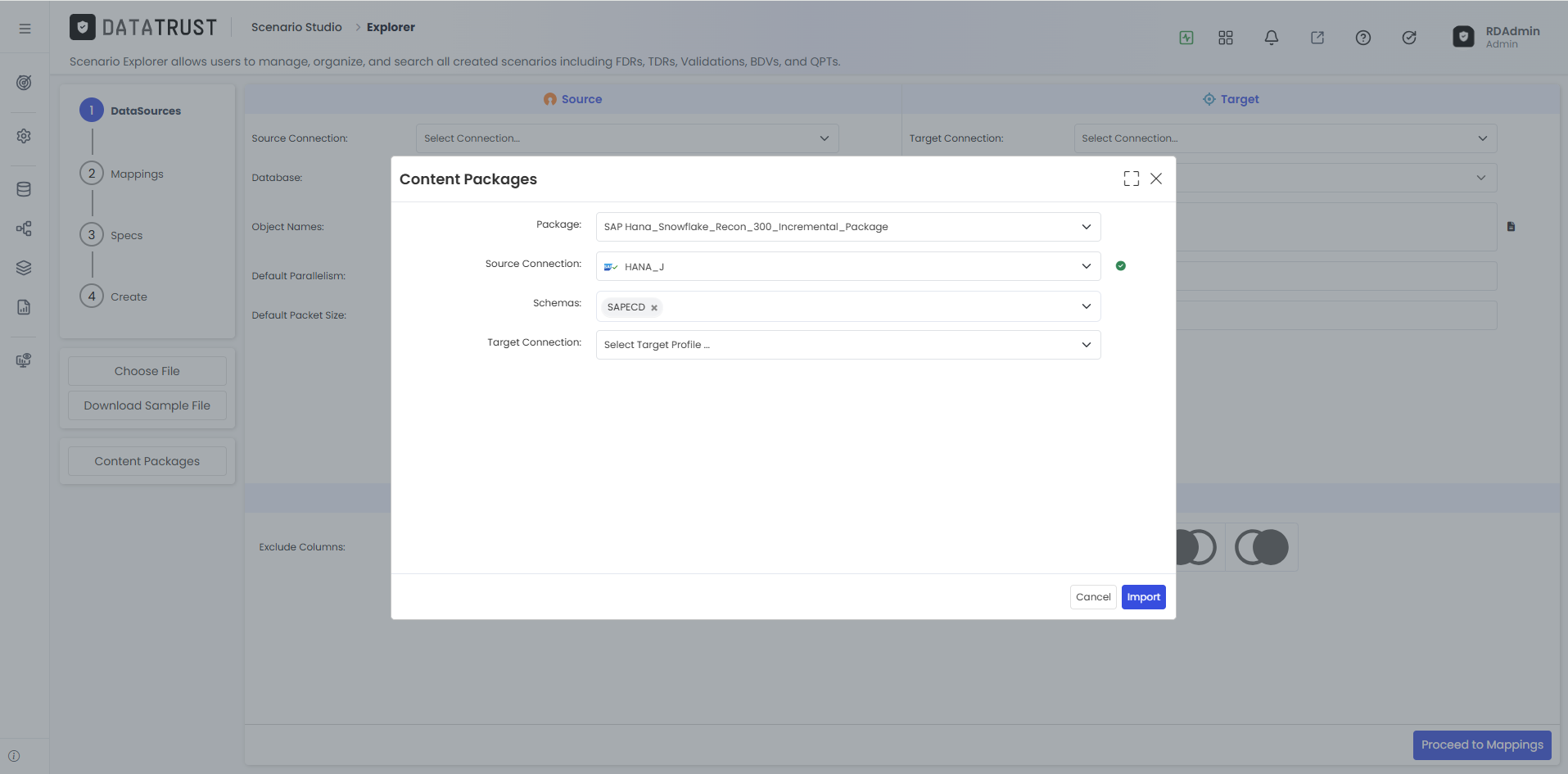This screenshot has width=1568, height=774.
Task: Click the Source panel header
Action: tap(573, 99)
